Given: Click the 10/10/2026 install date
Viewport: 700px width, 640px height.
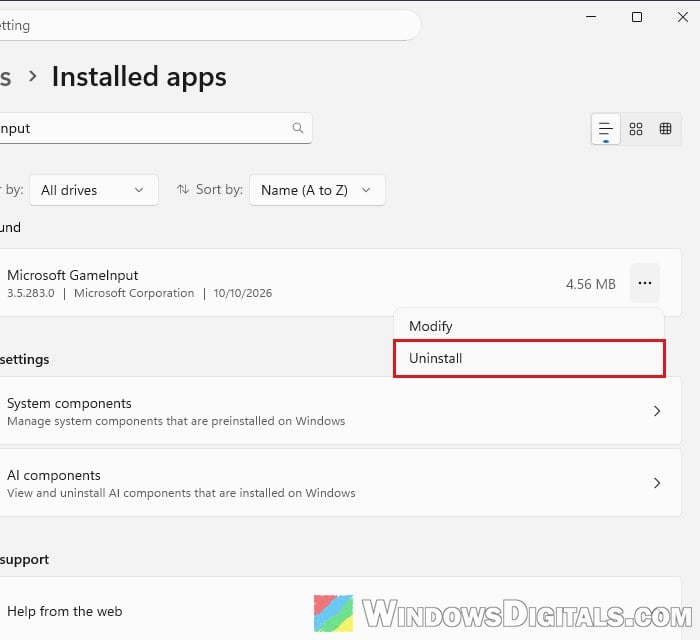Looking at the screenshot, I should [242, 293].
